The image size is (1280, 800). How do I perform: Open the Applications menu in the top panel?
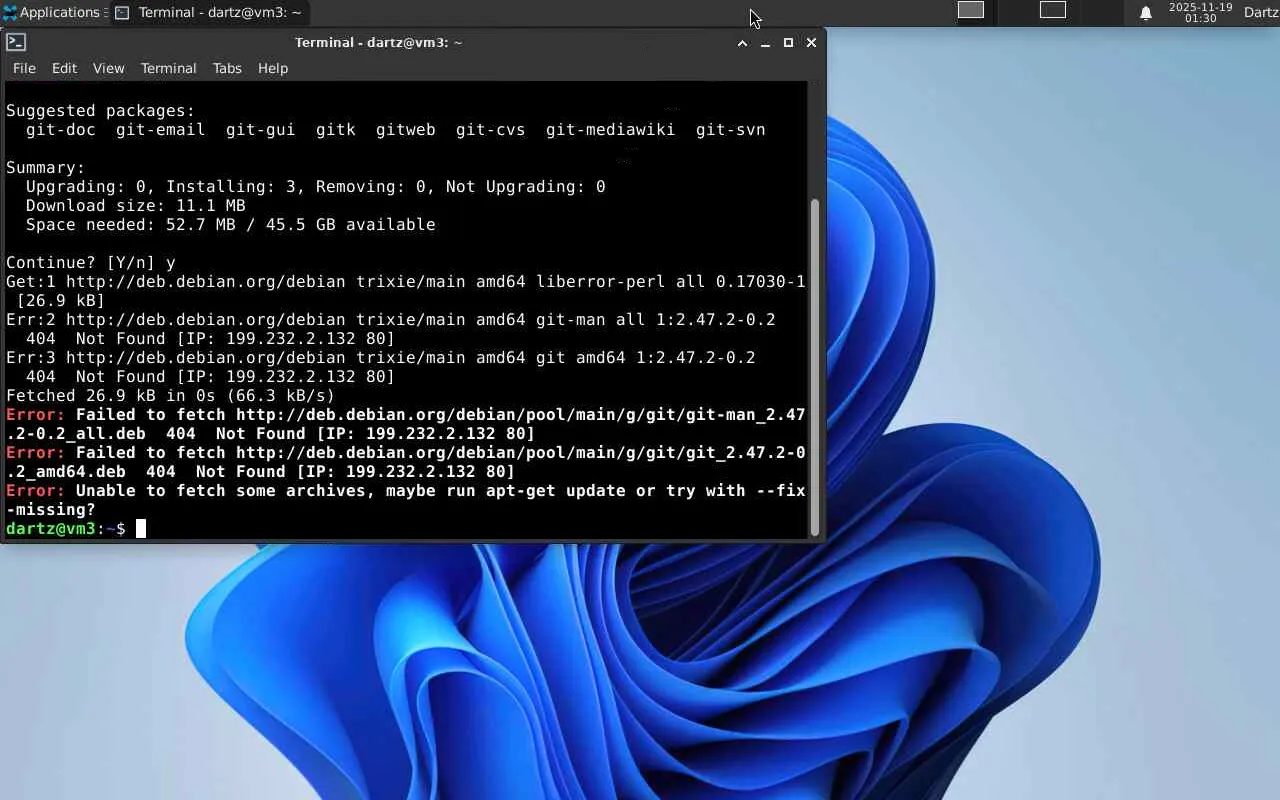pos(52,13)
